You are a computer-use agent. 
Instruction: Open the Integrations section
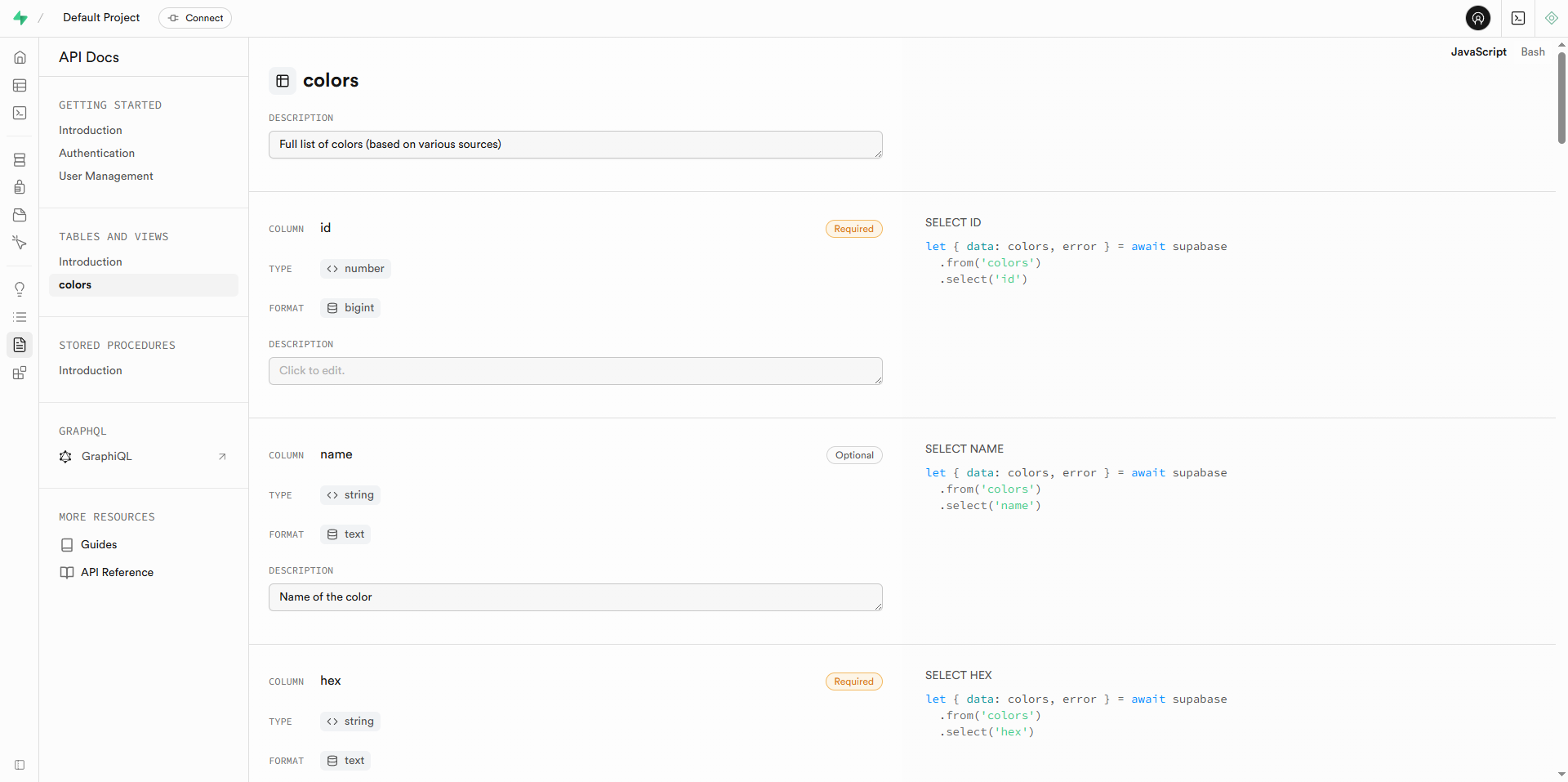tap(20, 373)
